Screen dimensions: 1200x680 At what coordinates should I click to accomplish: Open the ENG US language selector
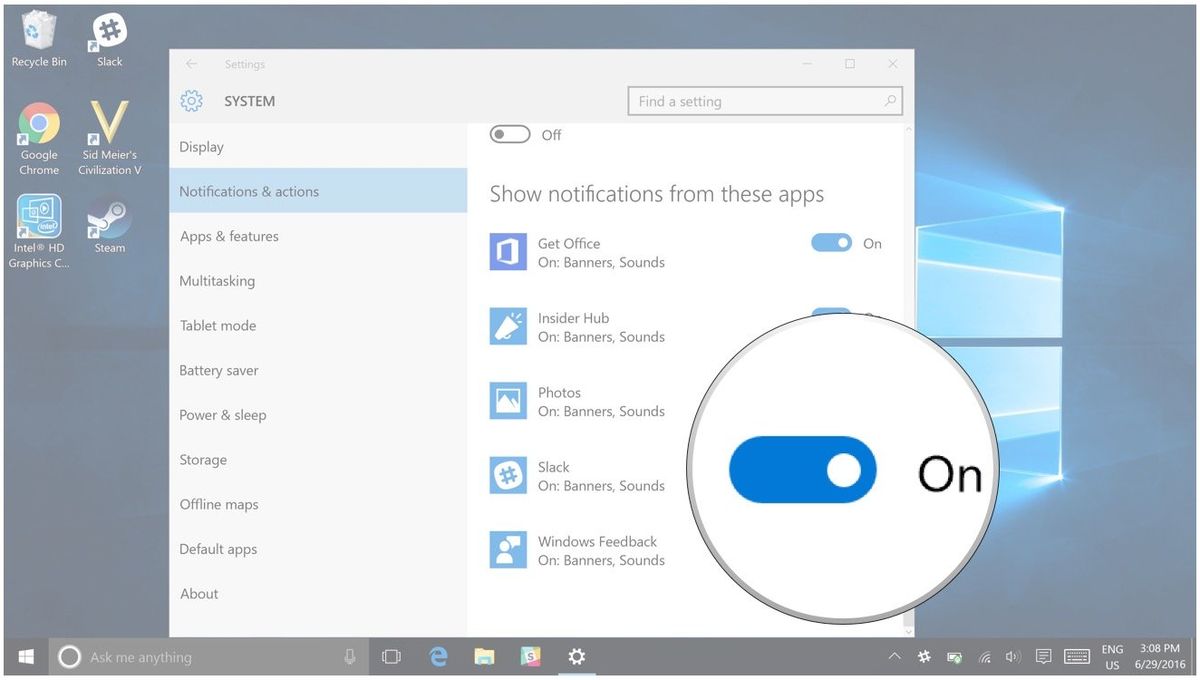coord(1112,657)
